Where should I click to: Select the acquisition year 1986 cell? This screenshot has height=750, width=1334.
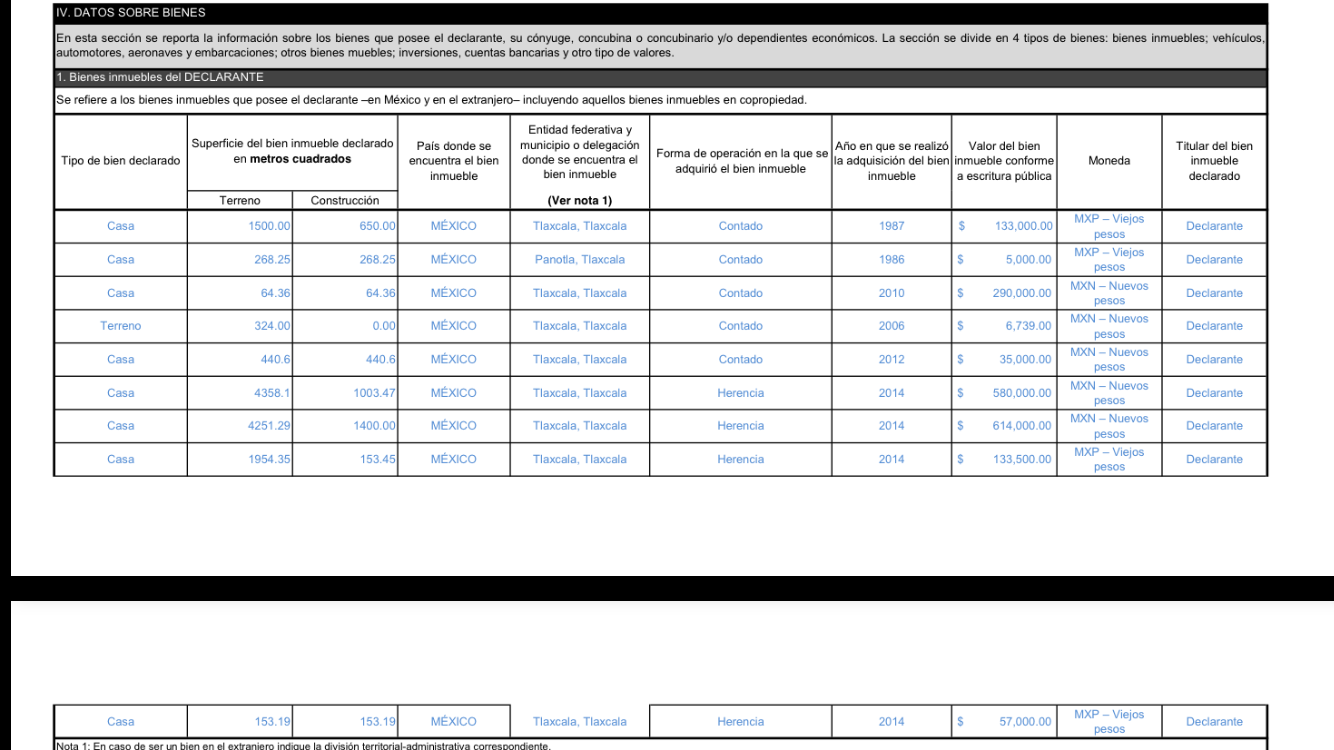coord(891,259)
